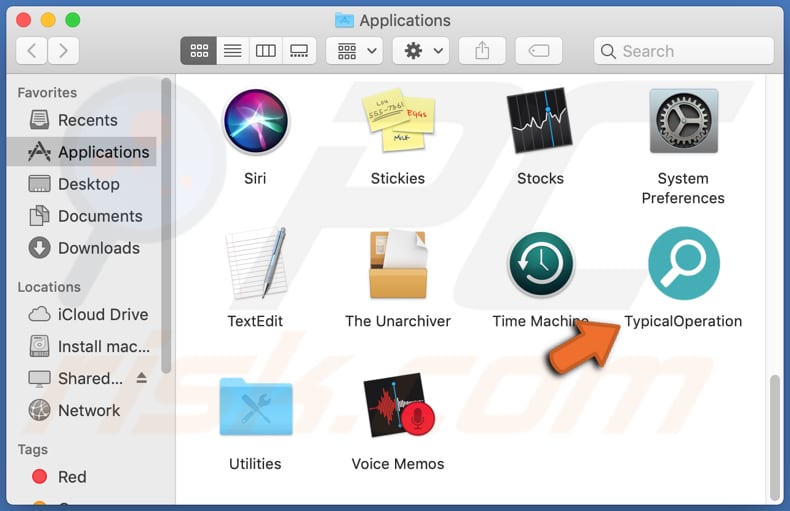
Task: Click the Edit Tags toolbar button
Action: coord(539,50)
